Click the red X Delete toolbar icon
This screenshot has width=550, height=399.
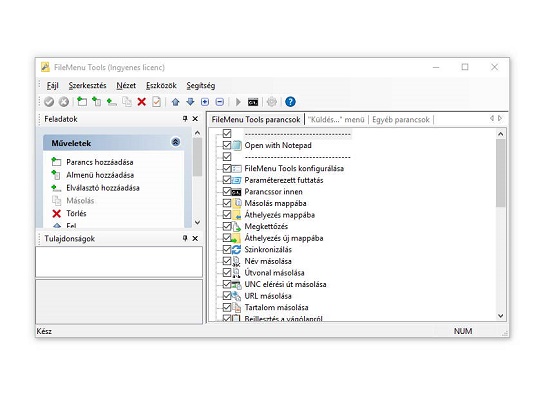tap(142, 102)
